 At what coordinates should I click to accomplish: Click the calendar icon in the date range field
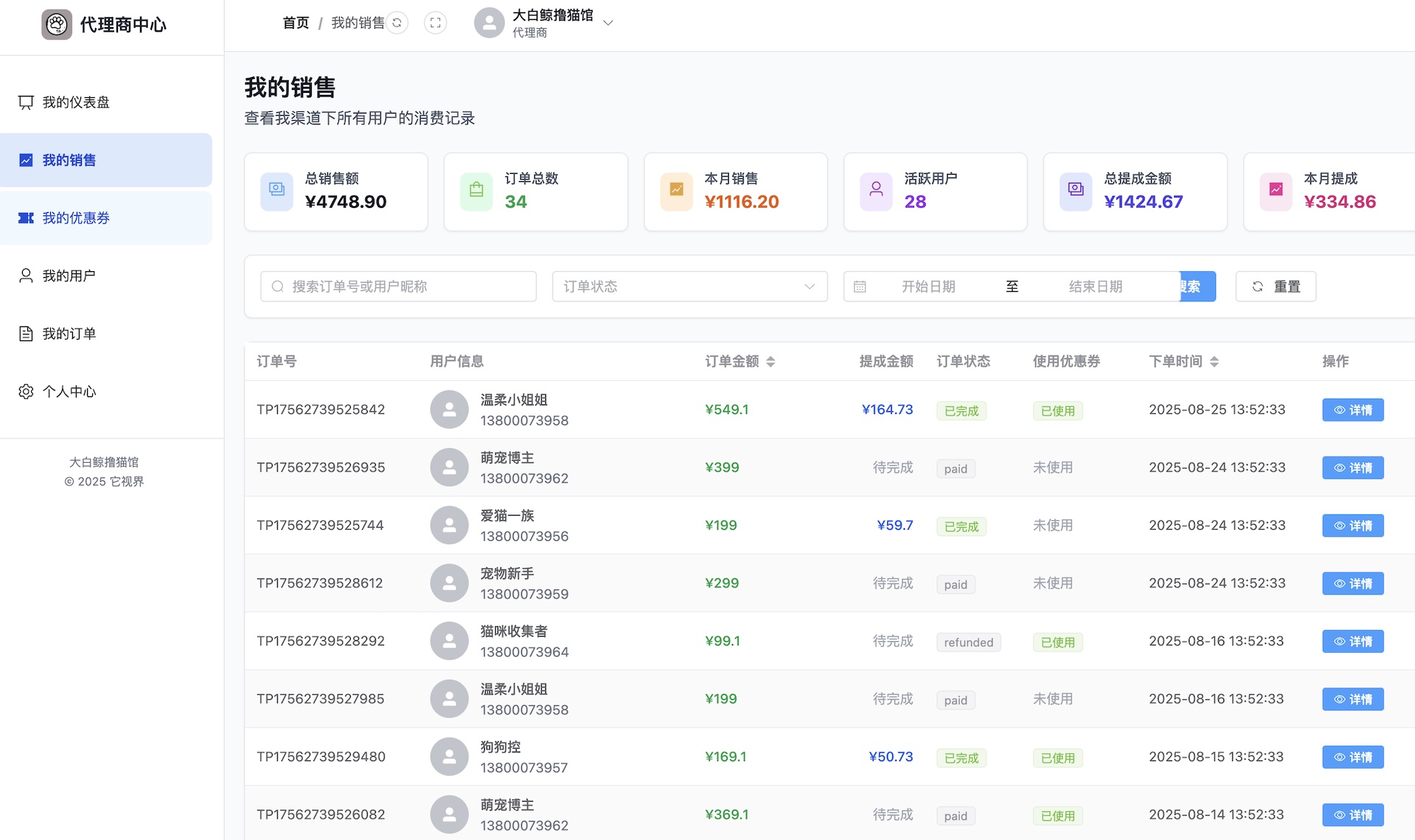(x=859, y=287)
